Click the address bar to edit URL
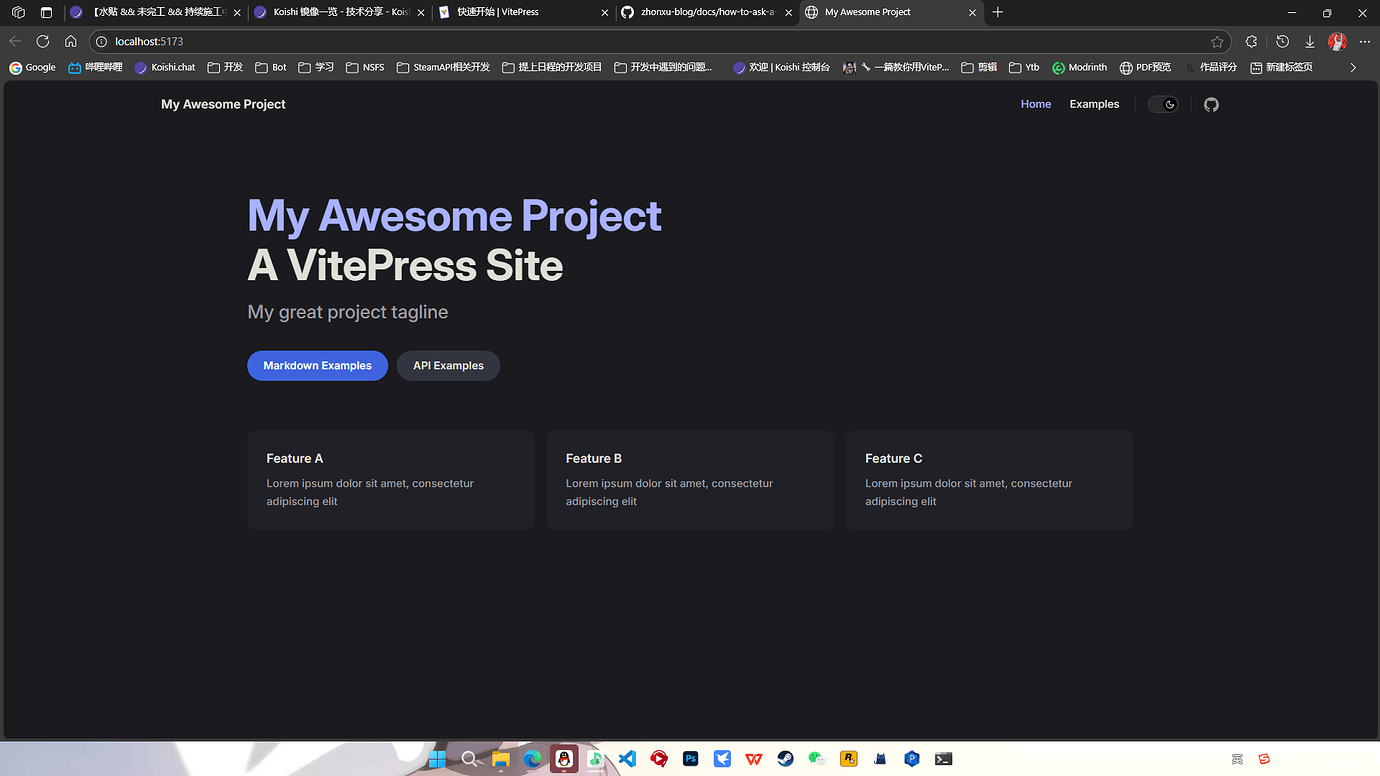Image resolution: width=1380 pixels, height=776 pixels. (400, 41)
